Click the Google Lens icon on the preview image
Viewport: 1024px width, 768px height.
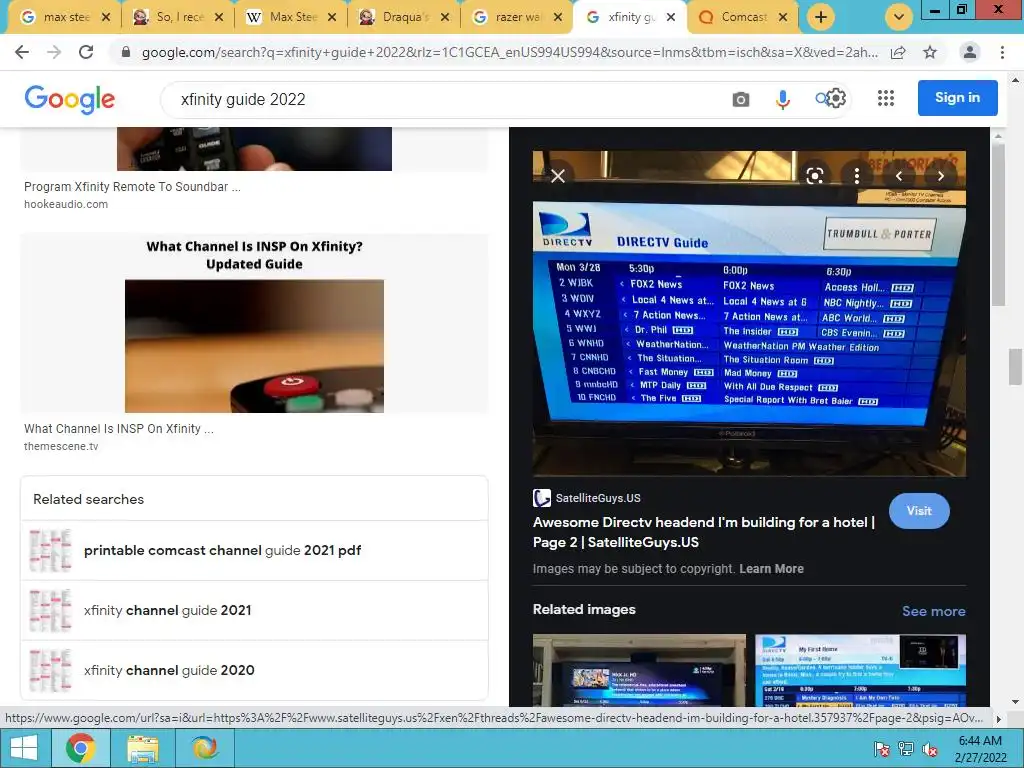click(x=814, y=176)
